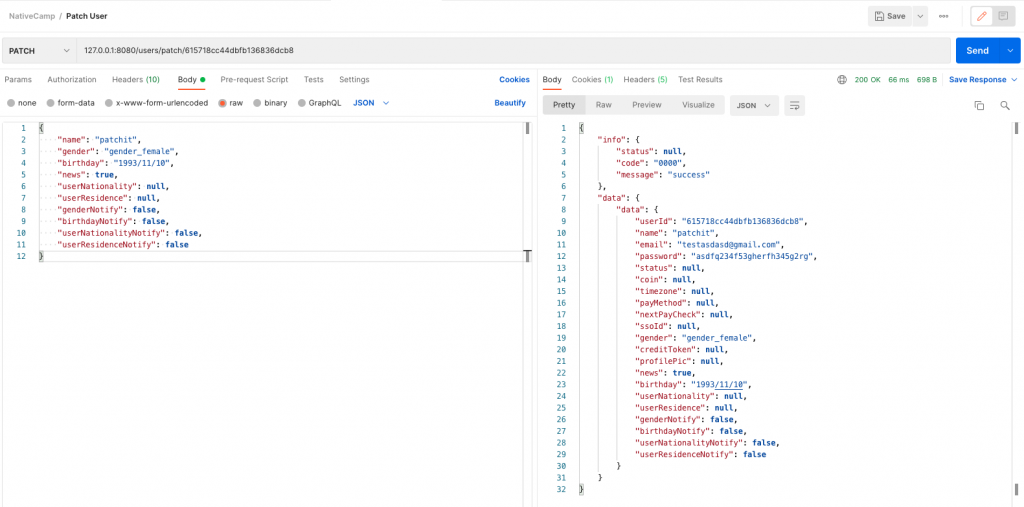
Task: Open the response Cookies (1) tab
Action: point(592,80)
